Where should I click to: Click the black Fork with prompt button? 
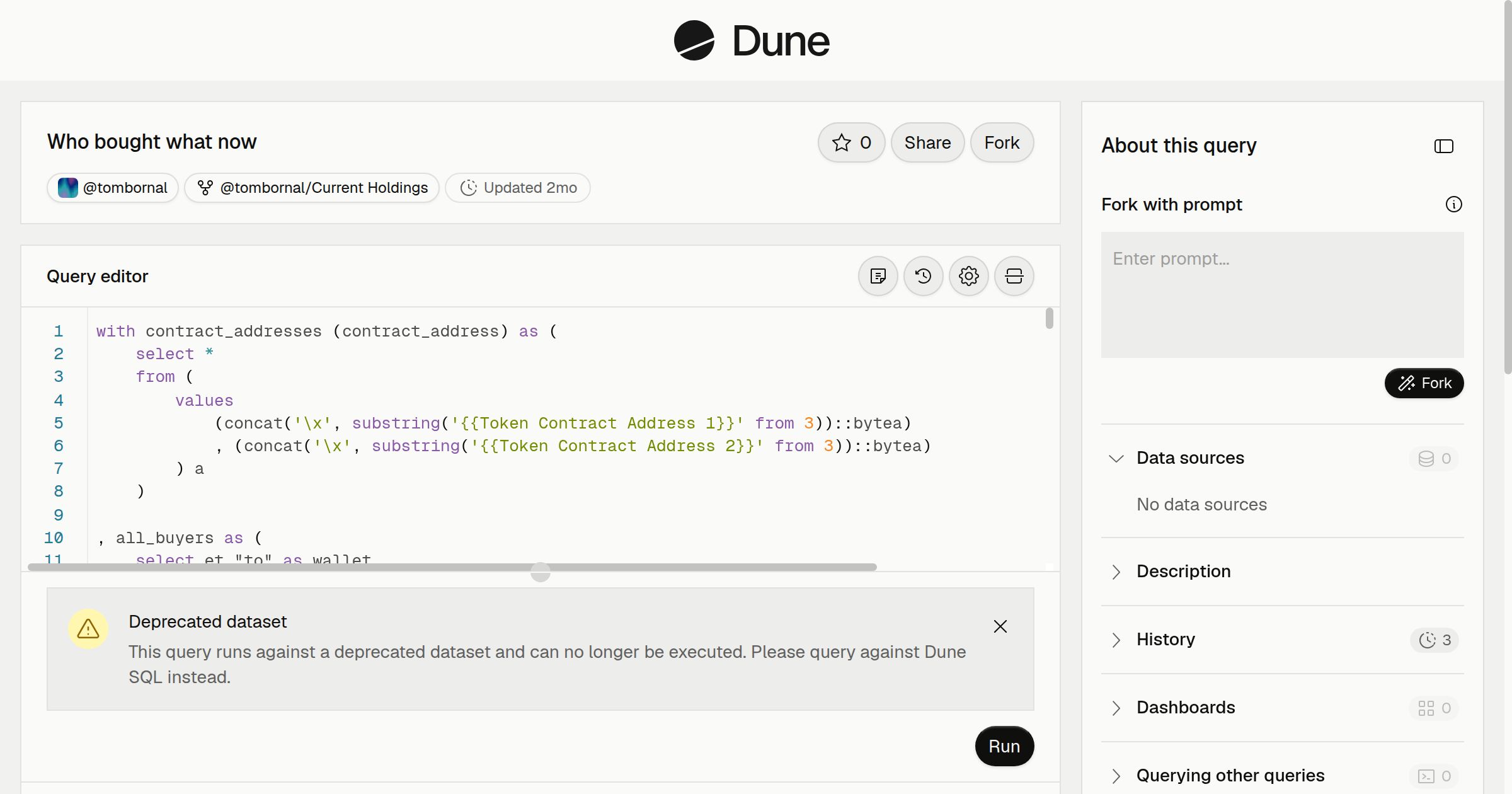tap(1424, 383)
